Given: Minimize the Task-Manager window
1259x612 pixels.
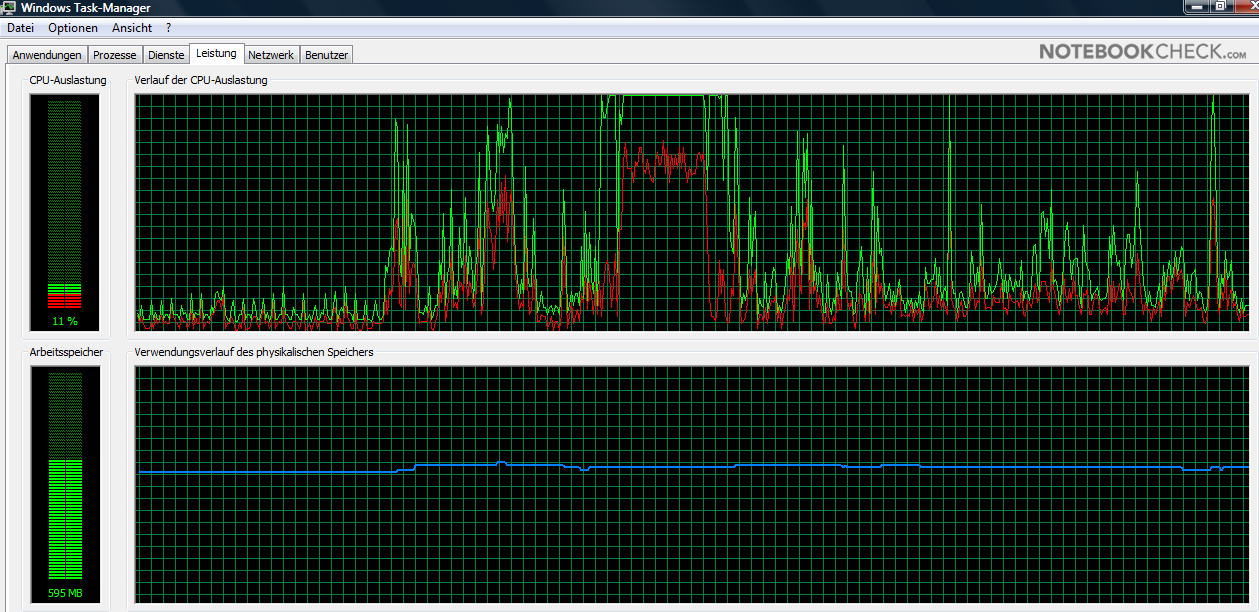Looking at the screenshot, I should 1196,6.
